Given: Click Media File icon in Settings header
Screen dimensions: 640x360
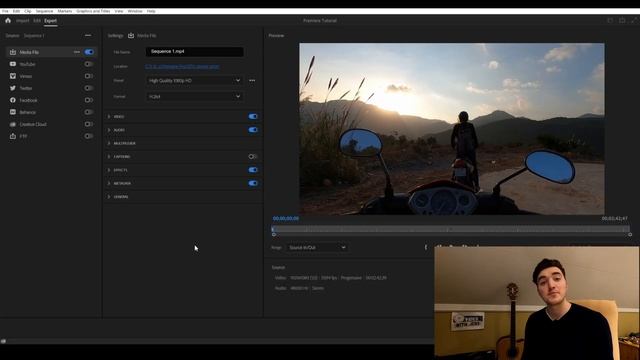Looking at the screenshot, I should pyautogui.click(x=131, y=36).
